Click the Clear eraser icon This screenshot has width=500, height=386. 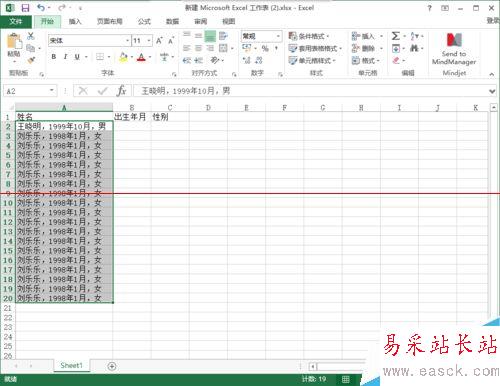point(396,60)
